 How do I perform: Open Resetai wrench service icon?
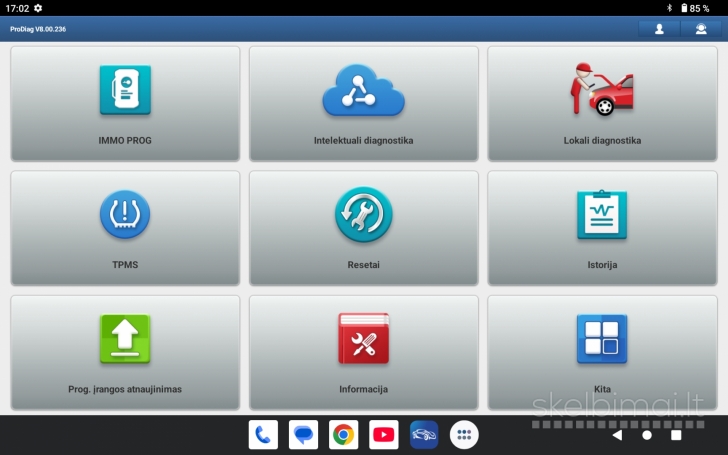click(x=363, y=215)
